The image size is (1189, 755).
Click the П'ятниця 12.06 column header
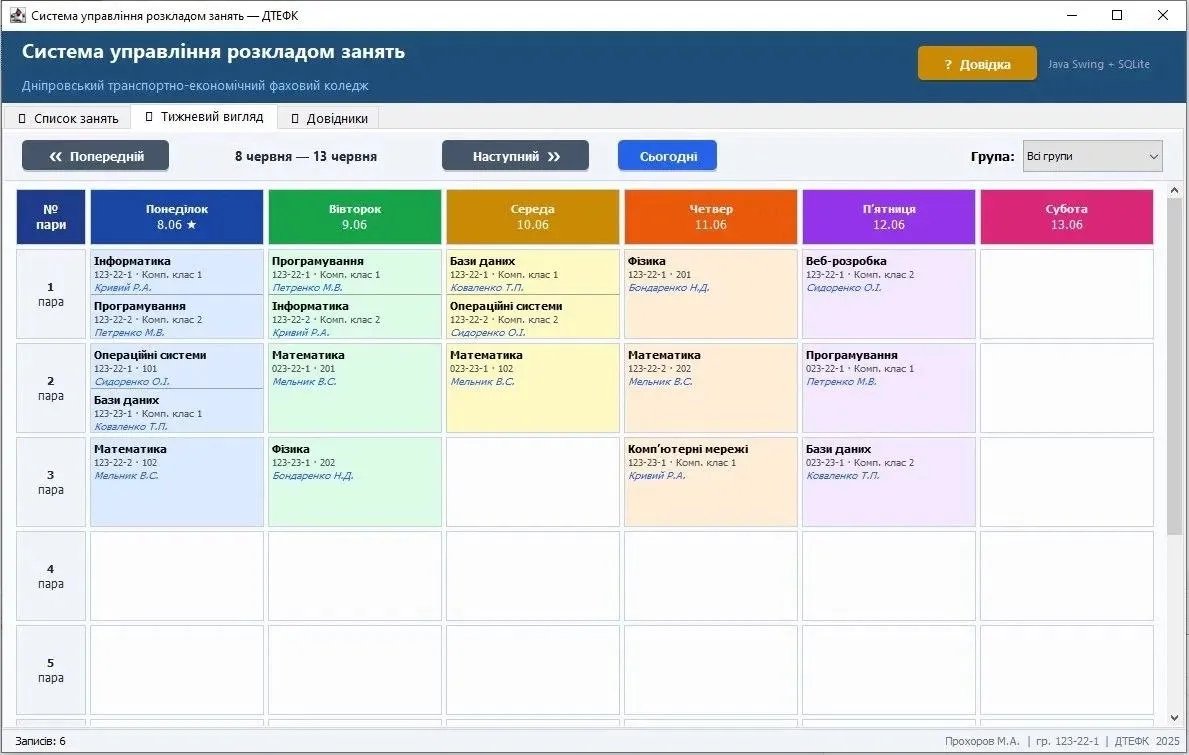click(889, 217)
